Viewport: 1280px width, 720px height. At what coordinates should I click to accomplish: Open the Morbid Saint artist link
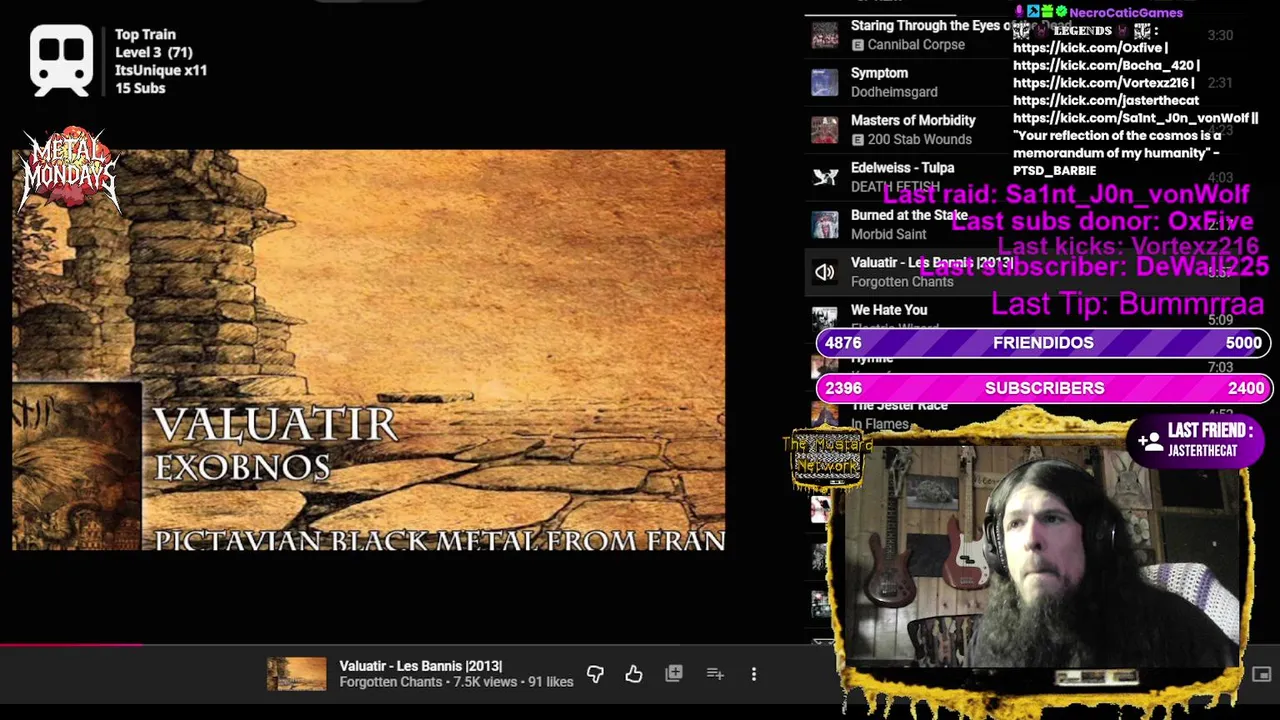point(889,234)
